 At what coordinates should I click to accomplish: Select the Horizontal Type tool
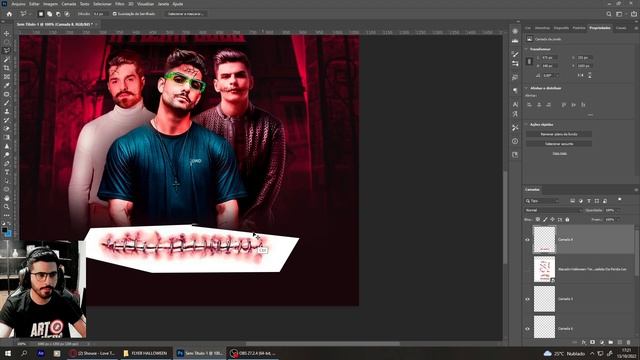(7, 172)
